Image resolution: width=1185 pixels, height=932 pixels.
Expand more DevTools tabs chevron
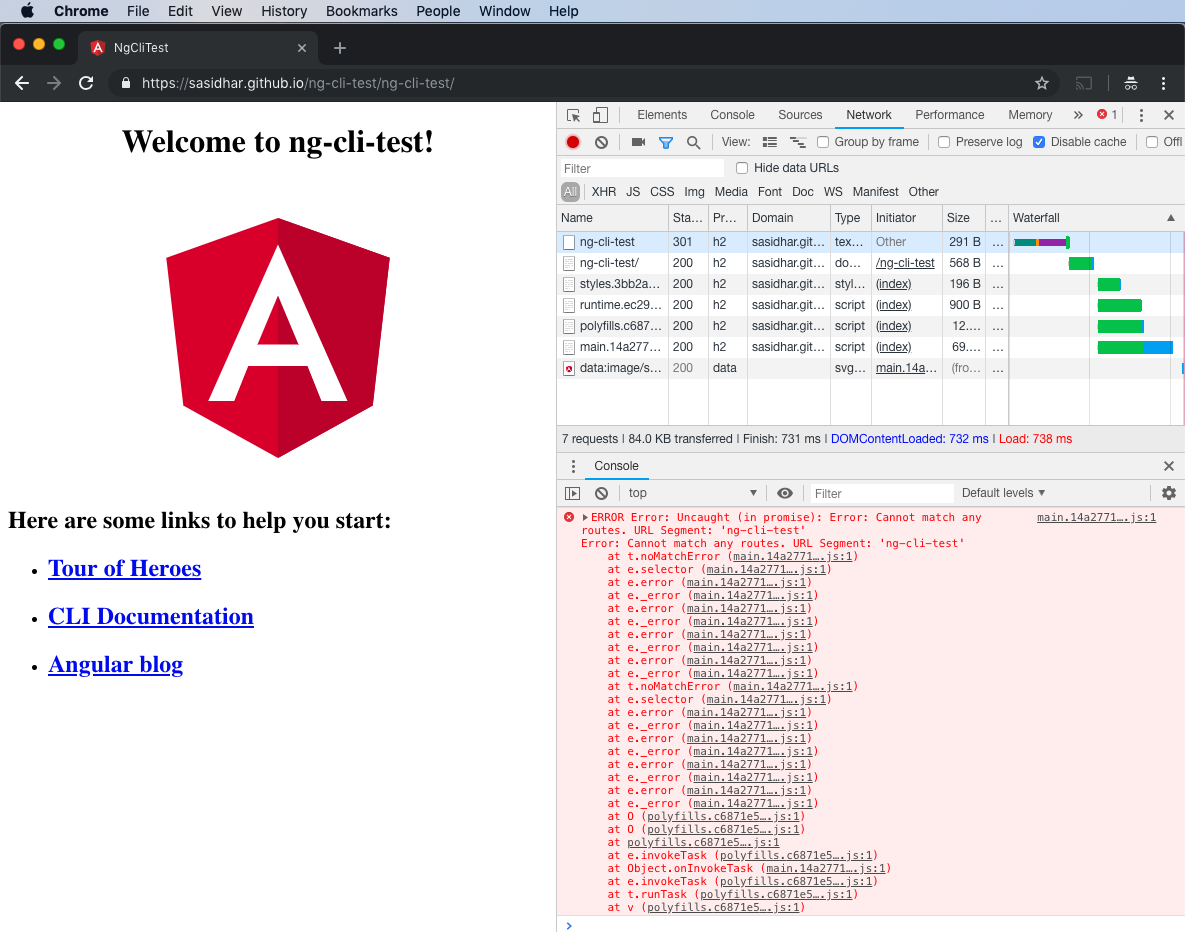[1078, 115]
